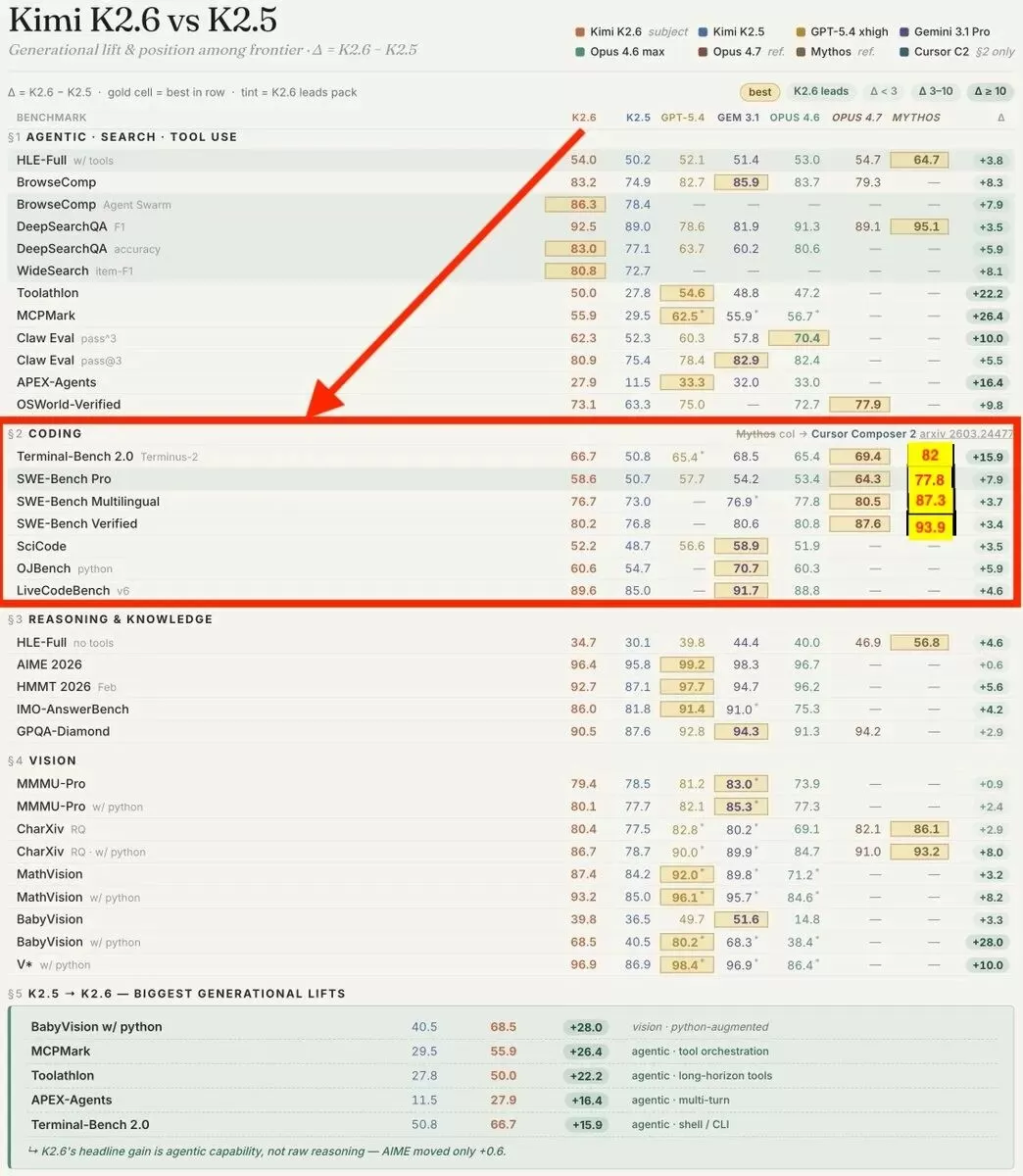Select the 'Δ < 3' pill
This screenshot has width=1023, height=1176.
(883, 92)
